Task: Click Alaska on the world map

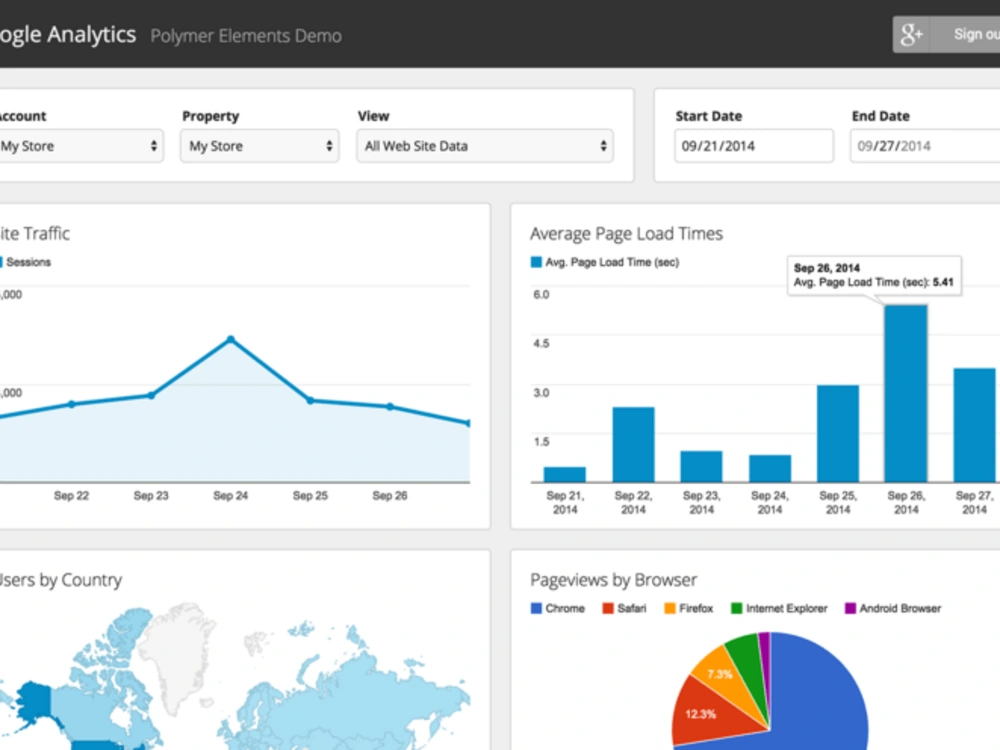Action: (x=35, y=702)
